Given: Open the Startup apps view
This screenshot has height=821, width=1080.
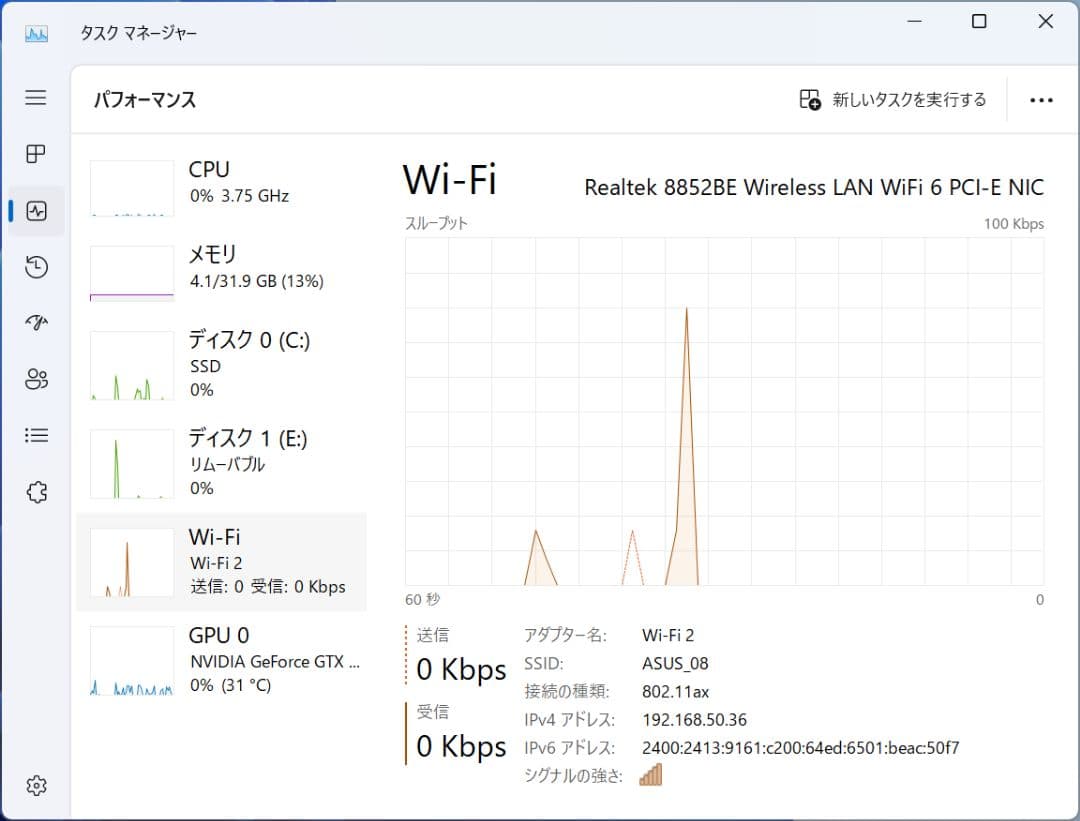Looking at the screenshot, I should click(x=35, y=322).
